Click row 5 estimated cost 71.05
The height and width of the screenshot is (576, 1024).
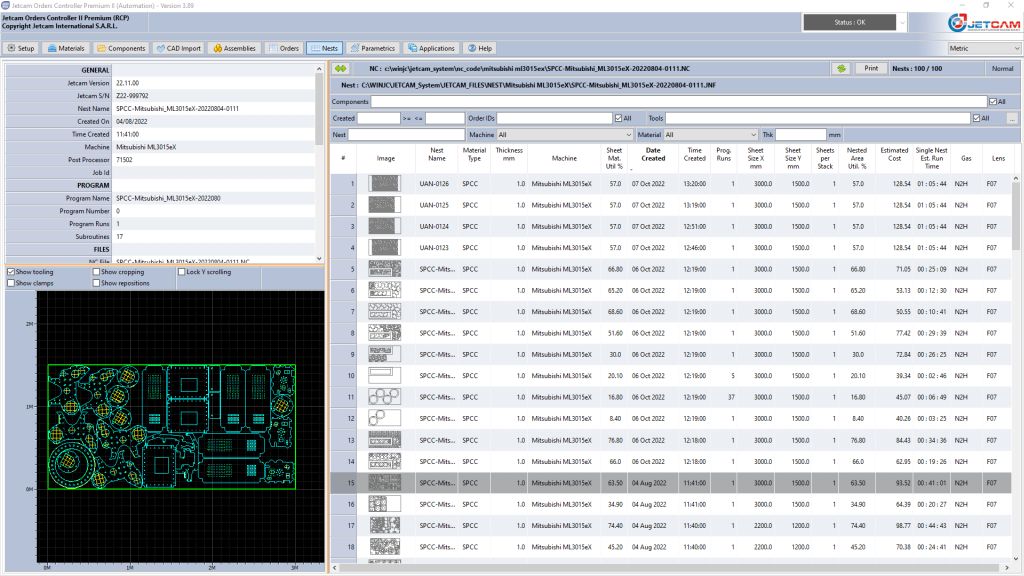click(x=903, y=269)
